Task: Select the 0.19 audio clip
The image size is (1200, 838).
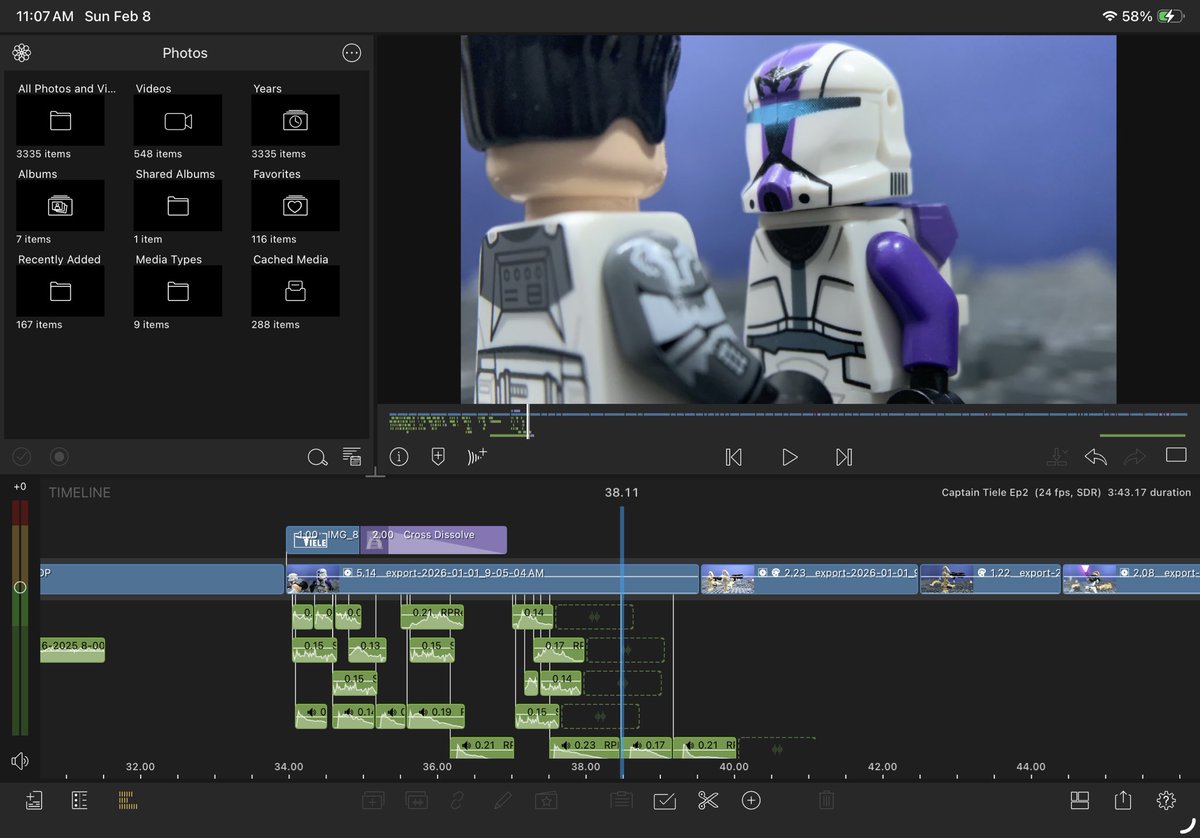Action: (436, 716)
